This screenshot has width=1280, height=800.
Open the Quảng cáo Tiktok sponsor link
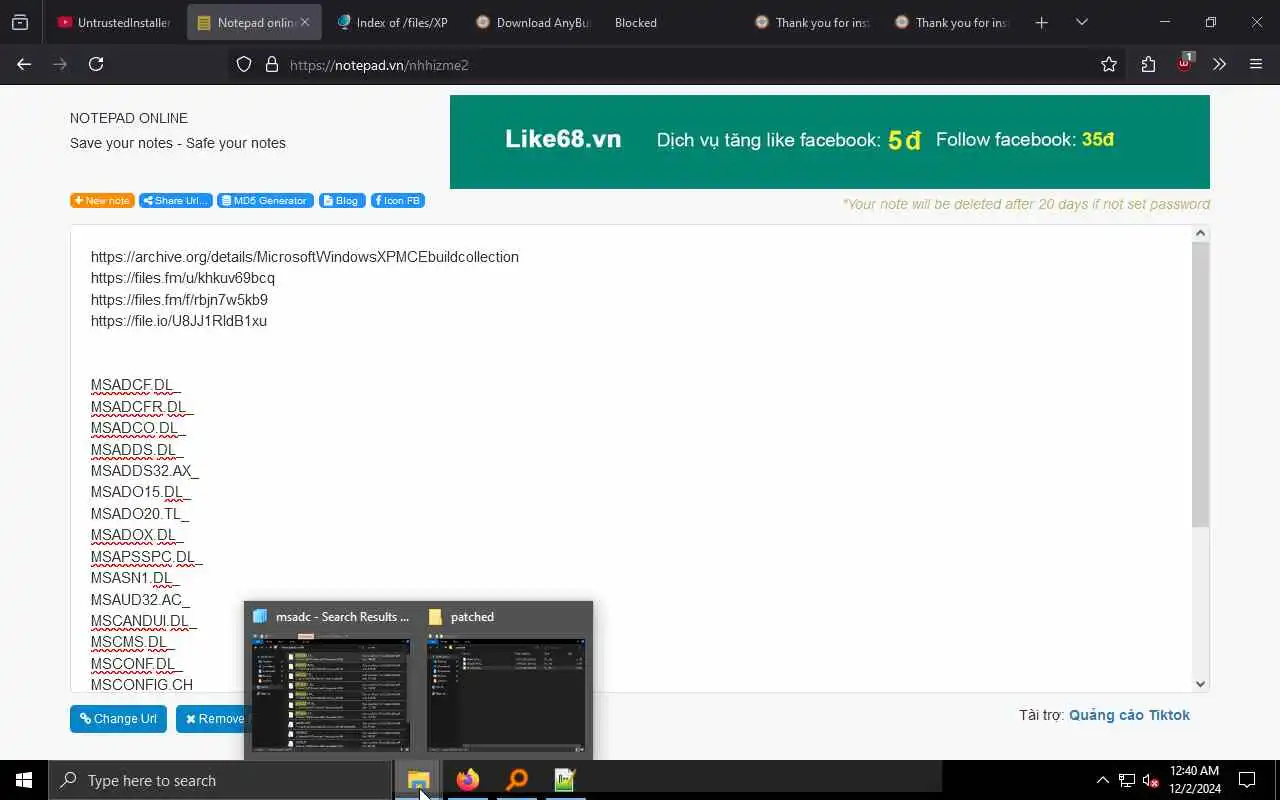coord(1129,715)
